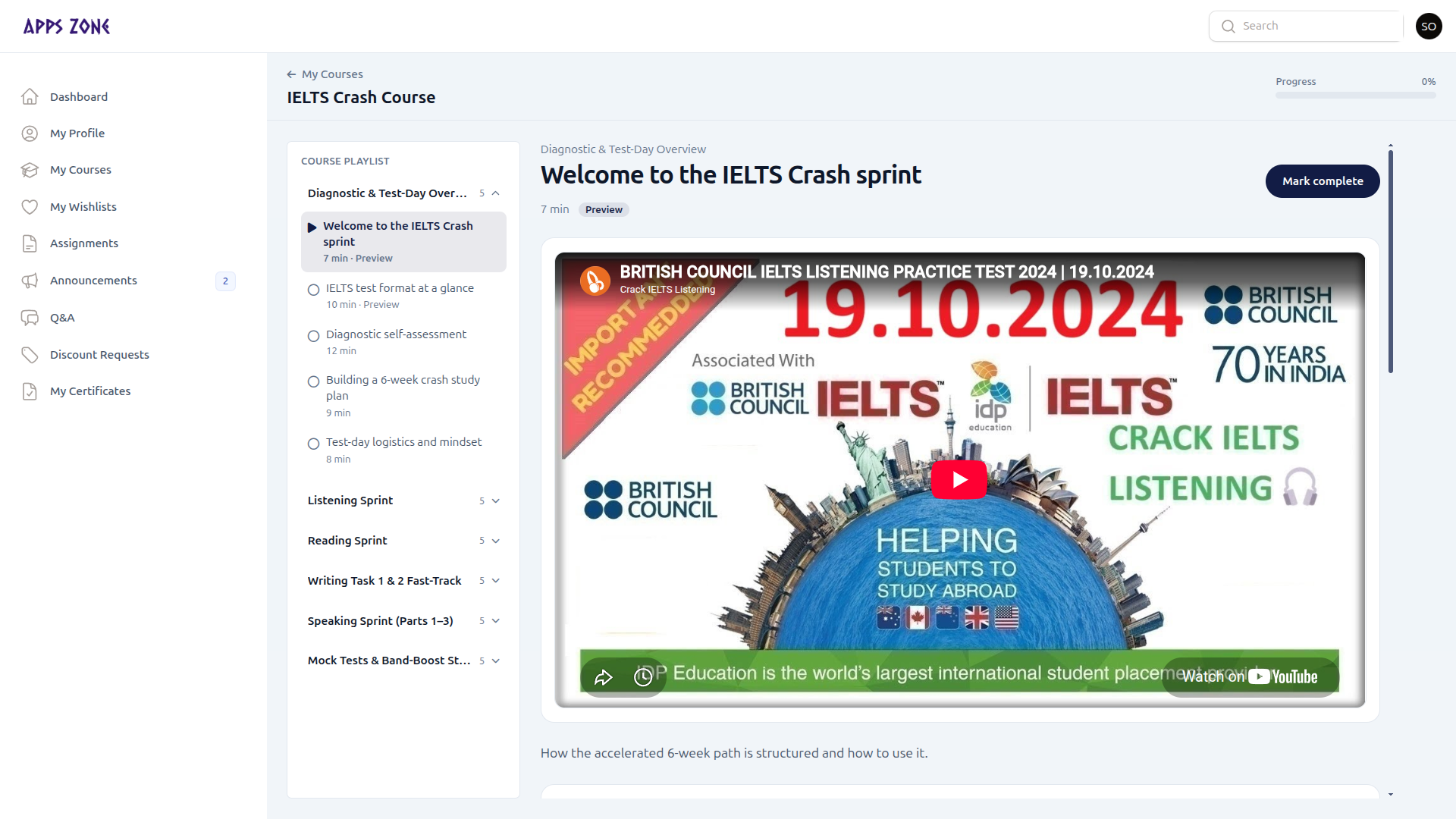Expand Speaking Sprint (Parts 1–3) section

click(x=403, y=621)
